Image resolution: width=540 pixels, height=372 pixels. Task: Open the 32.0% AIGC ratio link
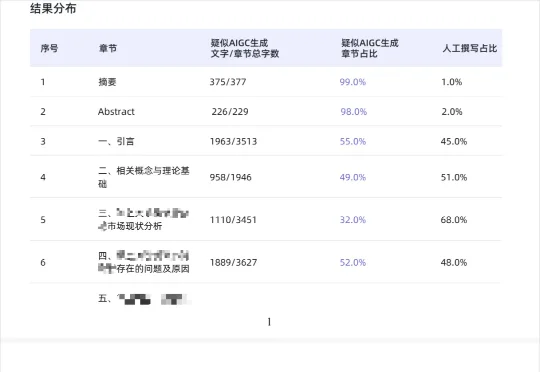[x=353, y=220]
